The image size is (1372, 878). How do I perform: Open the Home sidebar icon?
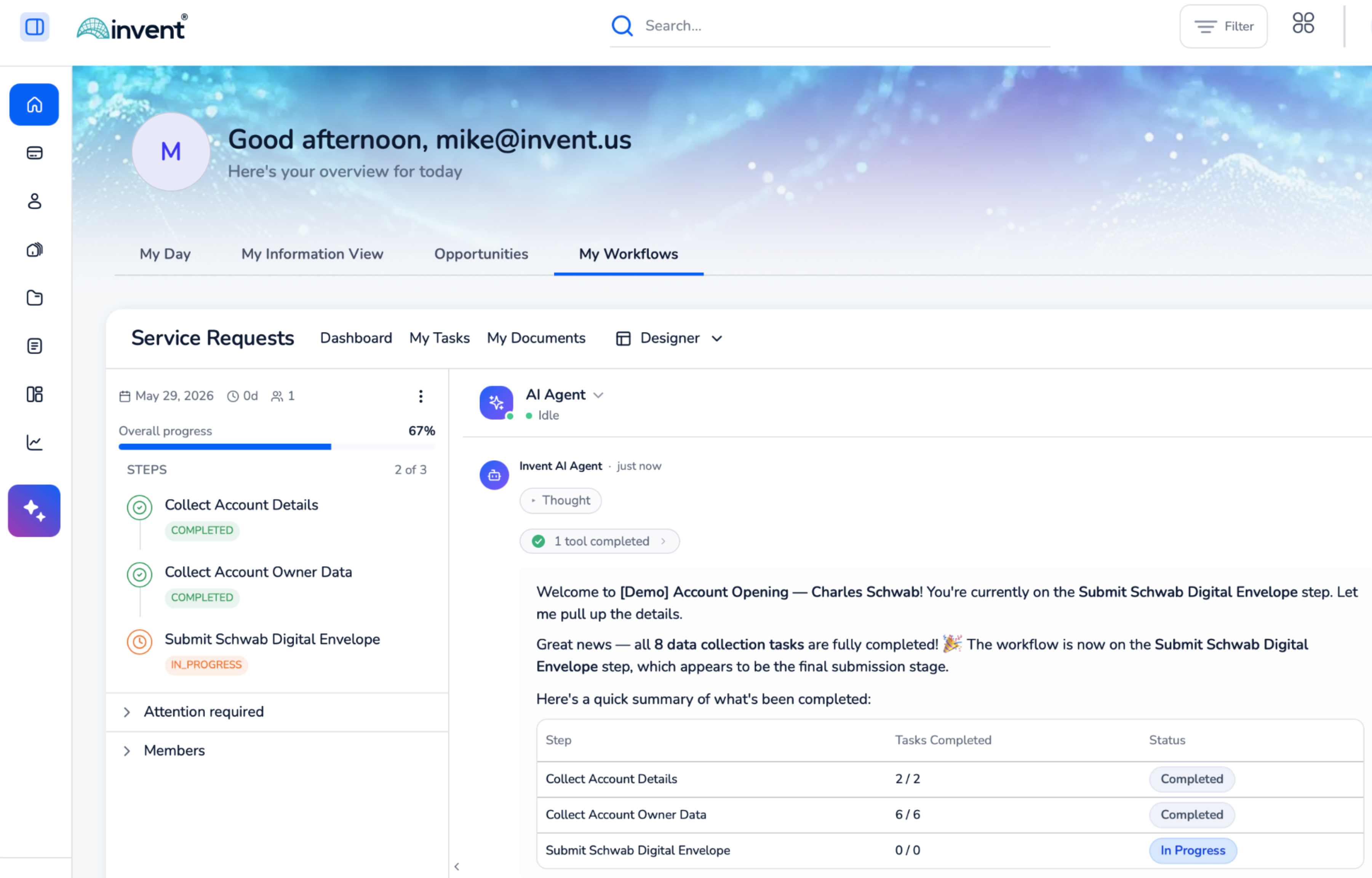(x=34, y=104)
